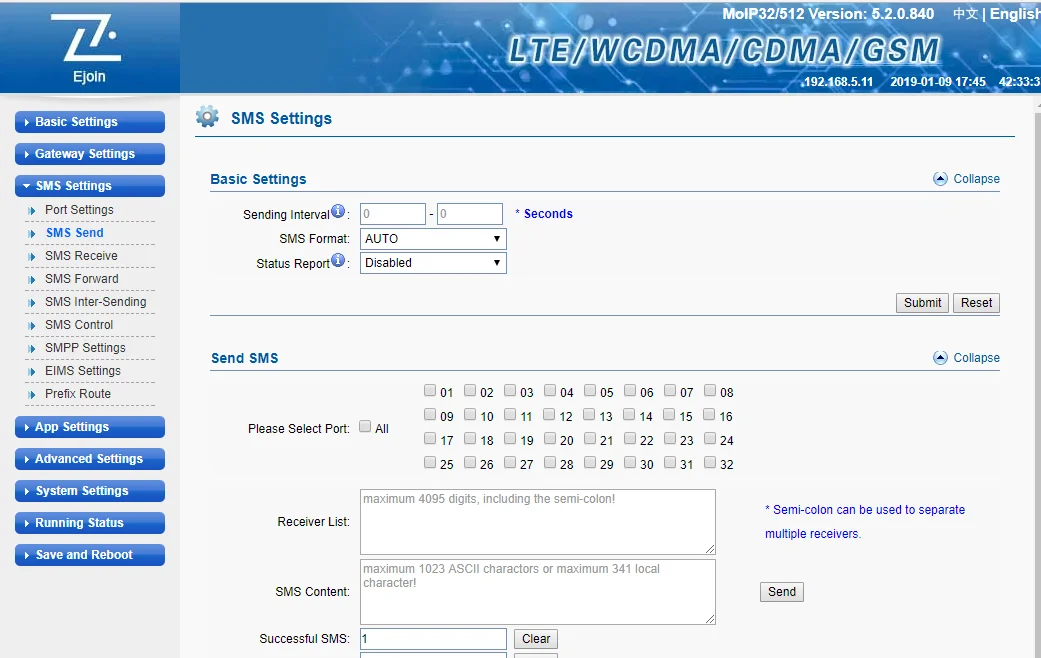Switch language to 中文
1041x658 pixels.
(965, 14)
